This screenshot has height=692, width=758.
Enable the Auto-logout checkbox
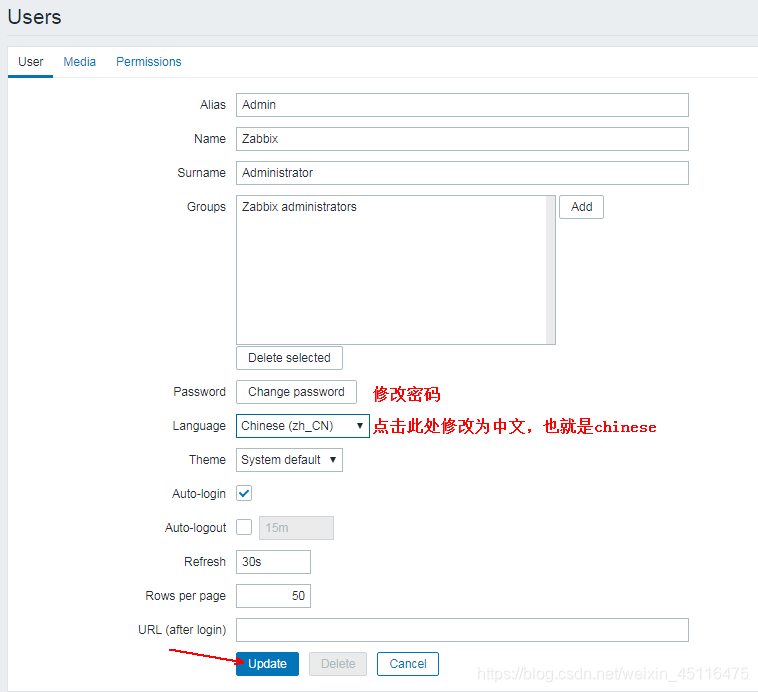[x=244, y=527]
